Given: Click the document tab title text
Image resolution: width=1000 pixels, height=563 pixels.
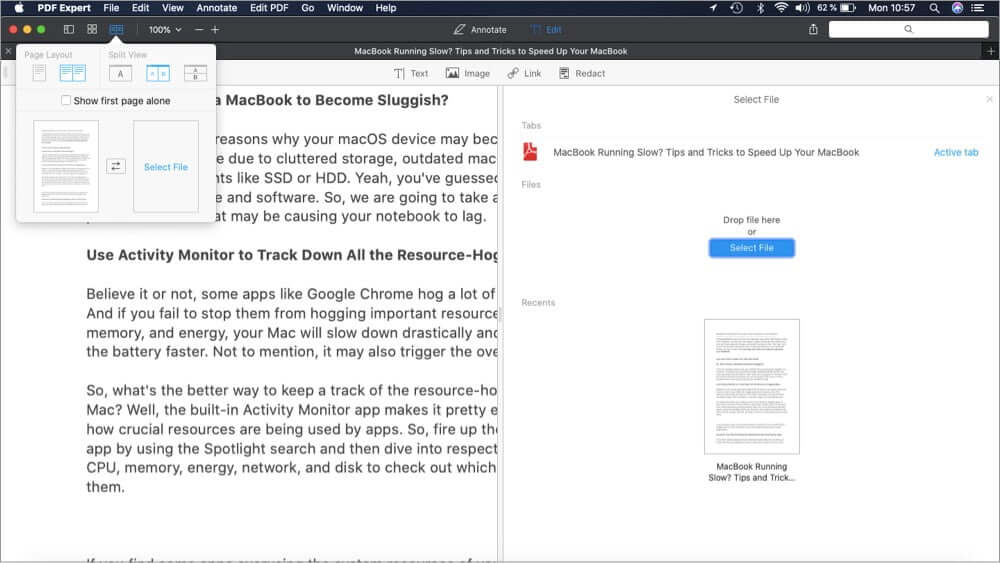Looking at the screenshot, I should [490, 51].
